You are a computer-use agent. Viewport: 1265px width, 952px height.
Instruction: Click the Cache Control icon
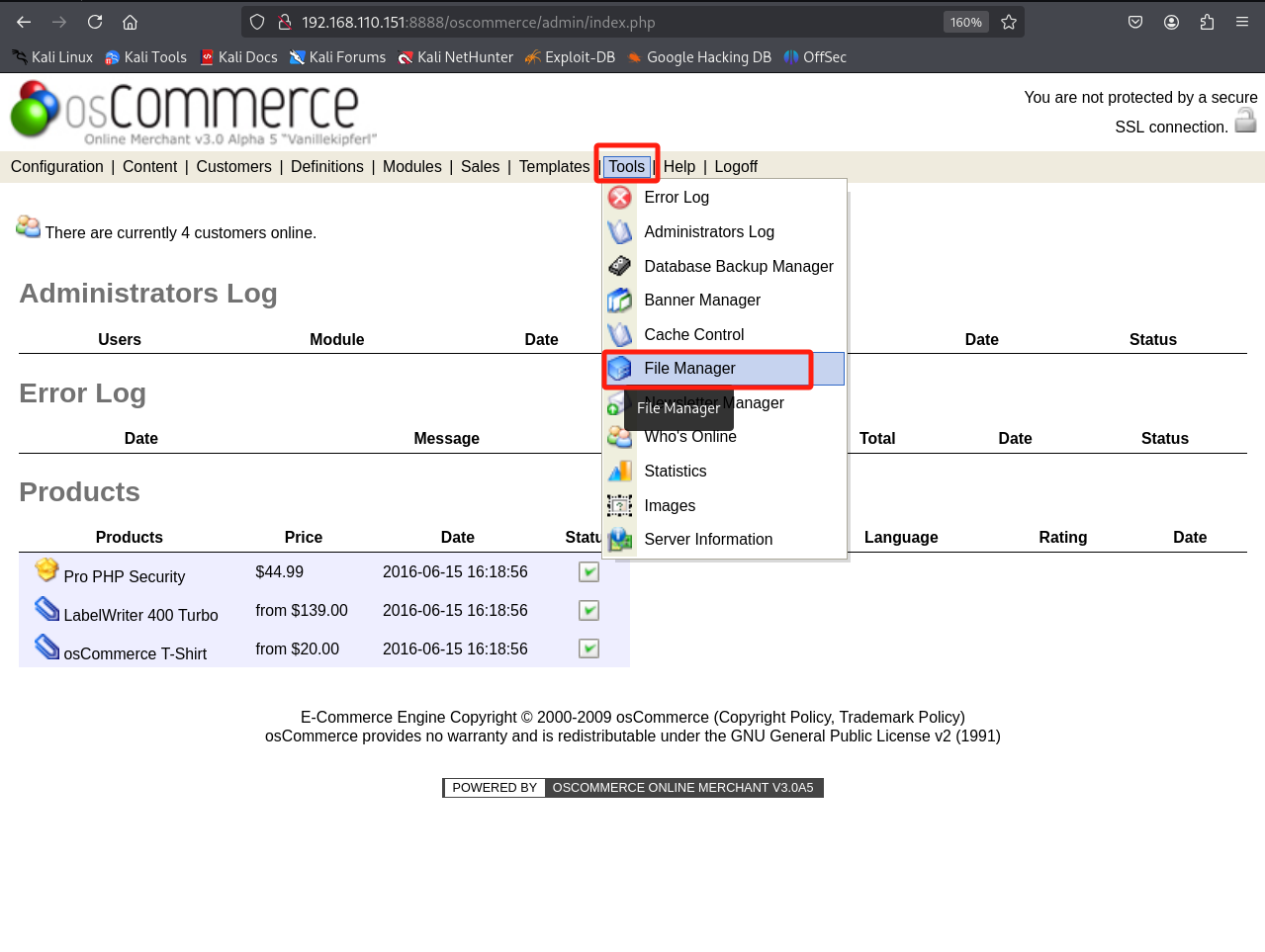point(619,335)
